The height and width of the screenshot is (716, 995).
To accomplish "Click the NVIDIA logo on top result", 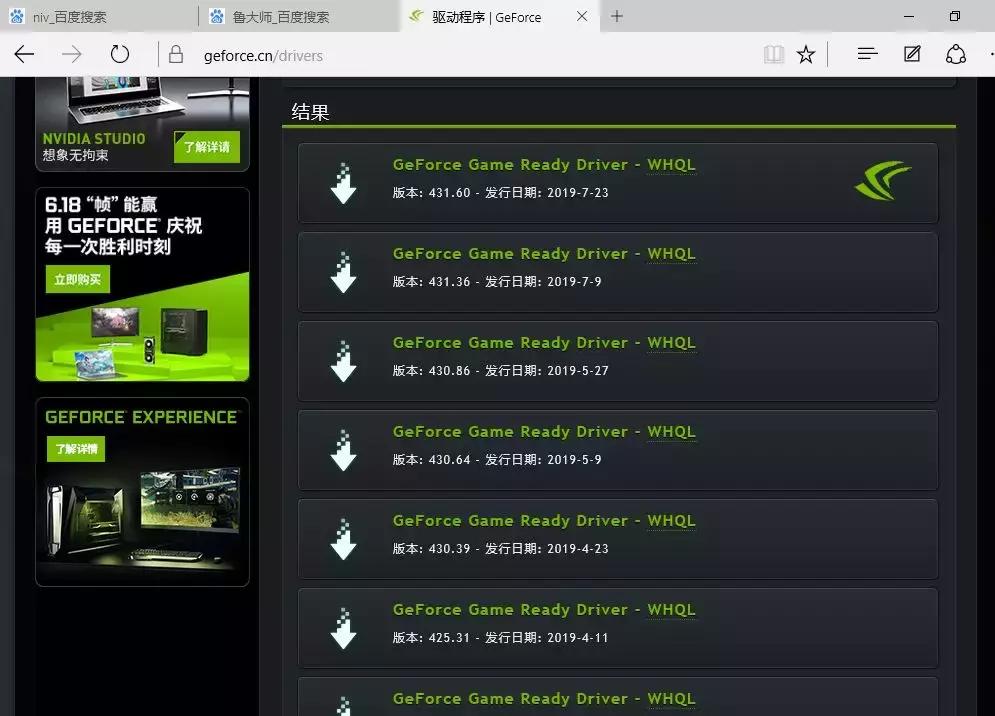I will point(882,181).
